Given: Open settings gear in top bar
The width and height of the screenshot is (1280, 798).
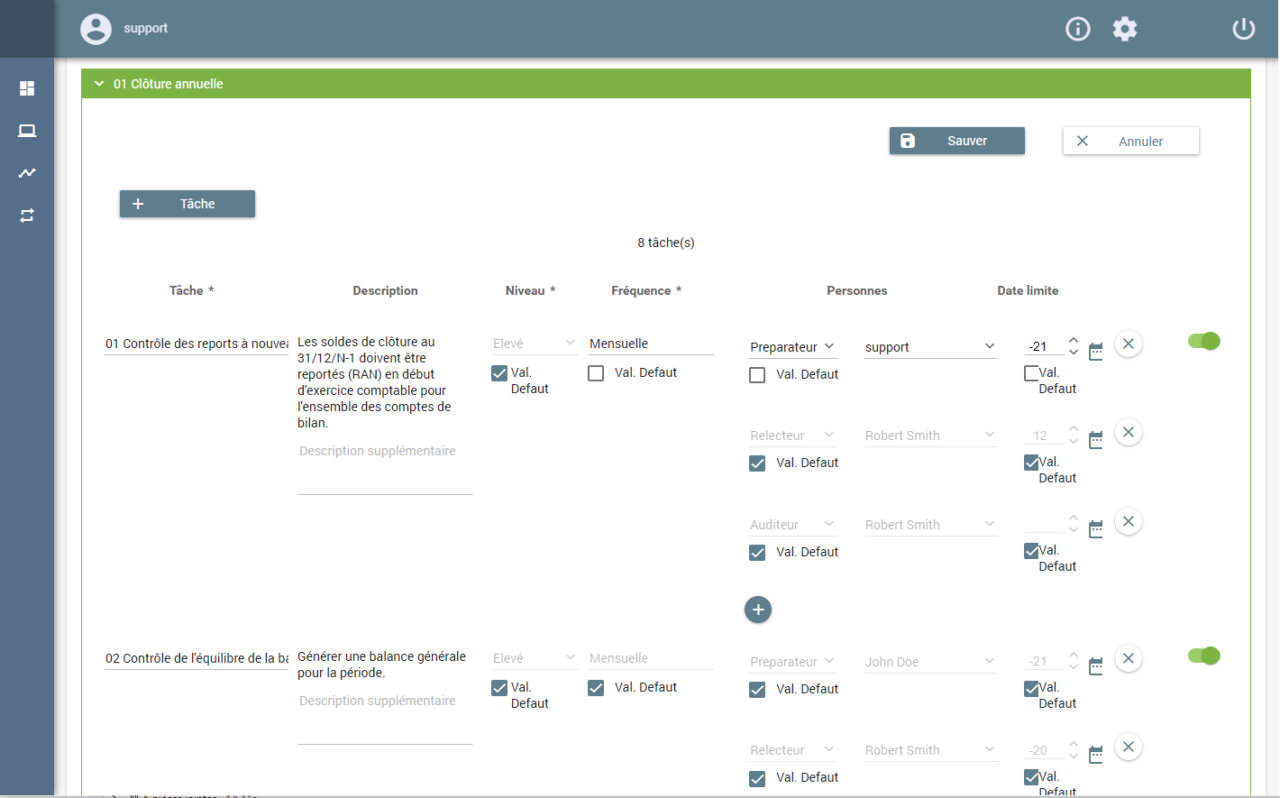Looking at the screenshot, I should 1125,29.
